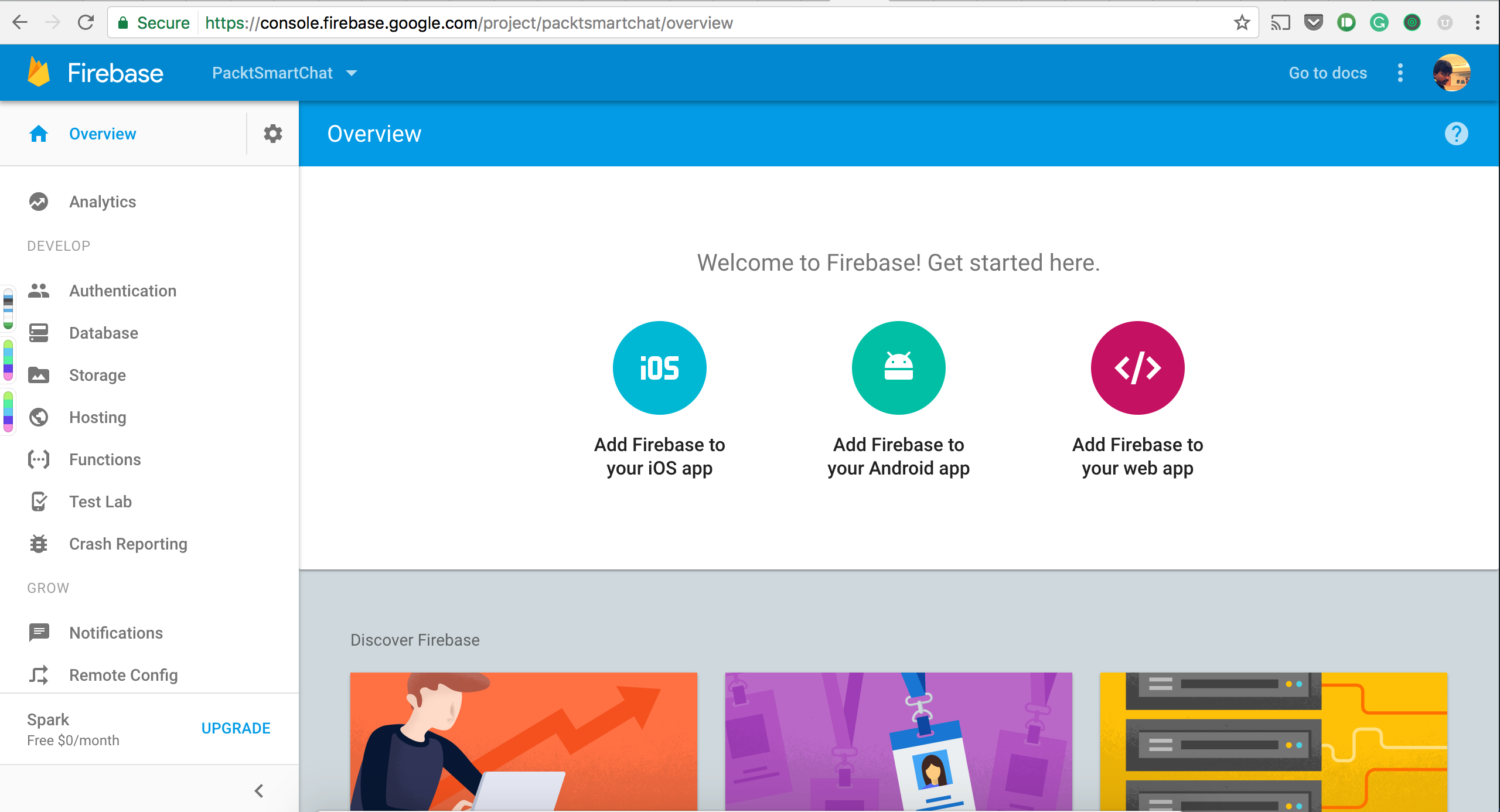The width and height of the screenshot is (1500, 812).
Task: Expand the Firebase project settings gear
Action: click(273, 134)
